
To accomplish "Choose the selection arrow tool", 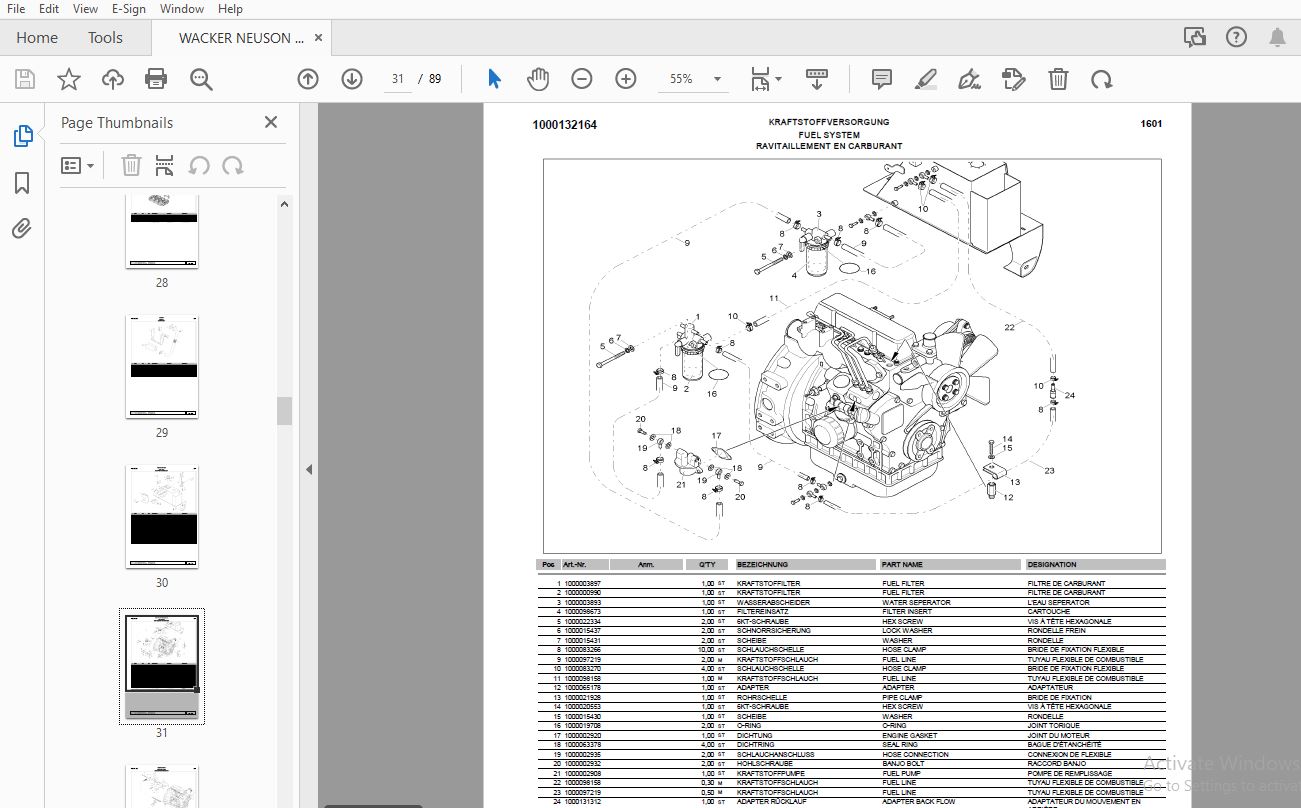I will (x=494, y=79).
